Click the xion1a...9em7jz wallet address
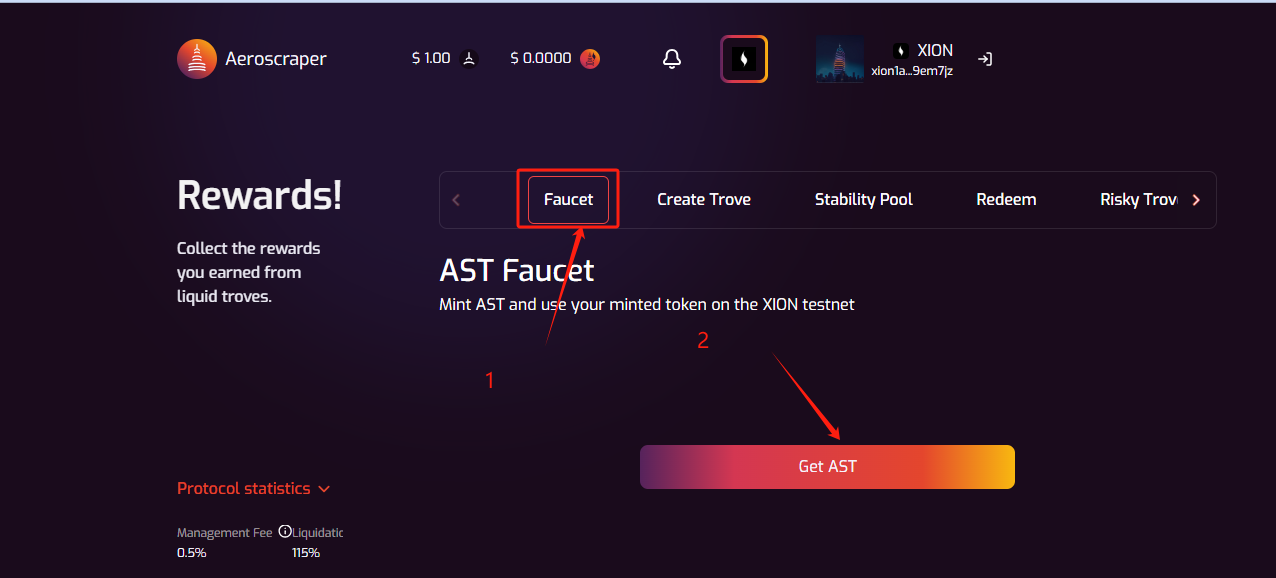The image size is (1276, 578). [x=912, y=71]
